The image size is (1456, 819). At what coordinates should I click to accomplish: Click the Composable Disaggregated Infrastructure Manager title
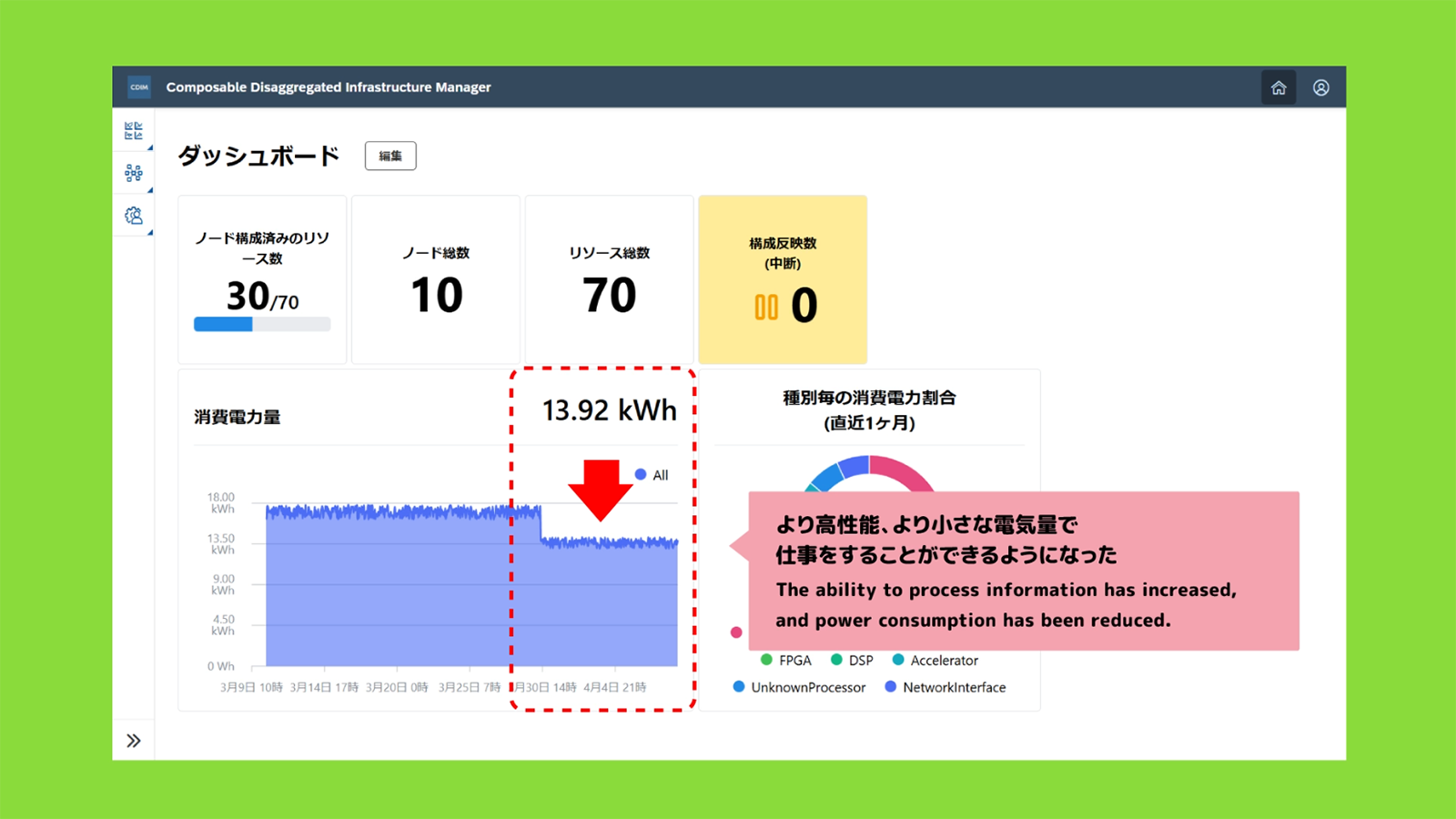[328, 87]
